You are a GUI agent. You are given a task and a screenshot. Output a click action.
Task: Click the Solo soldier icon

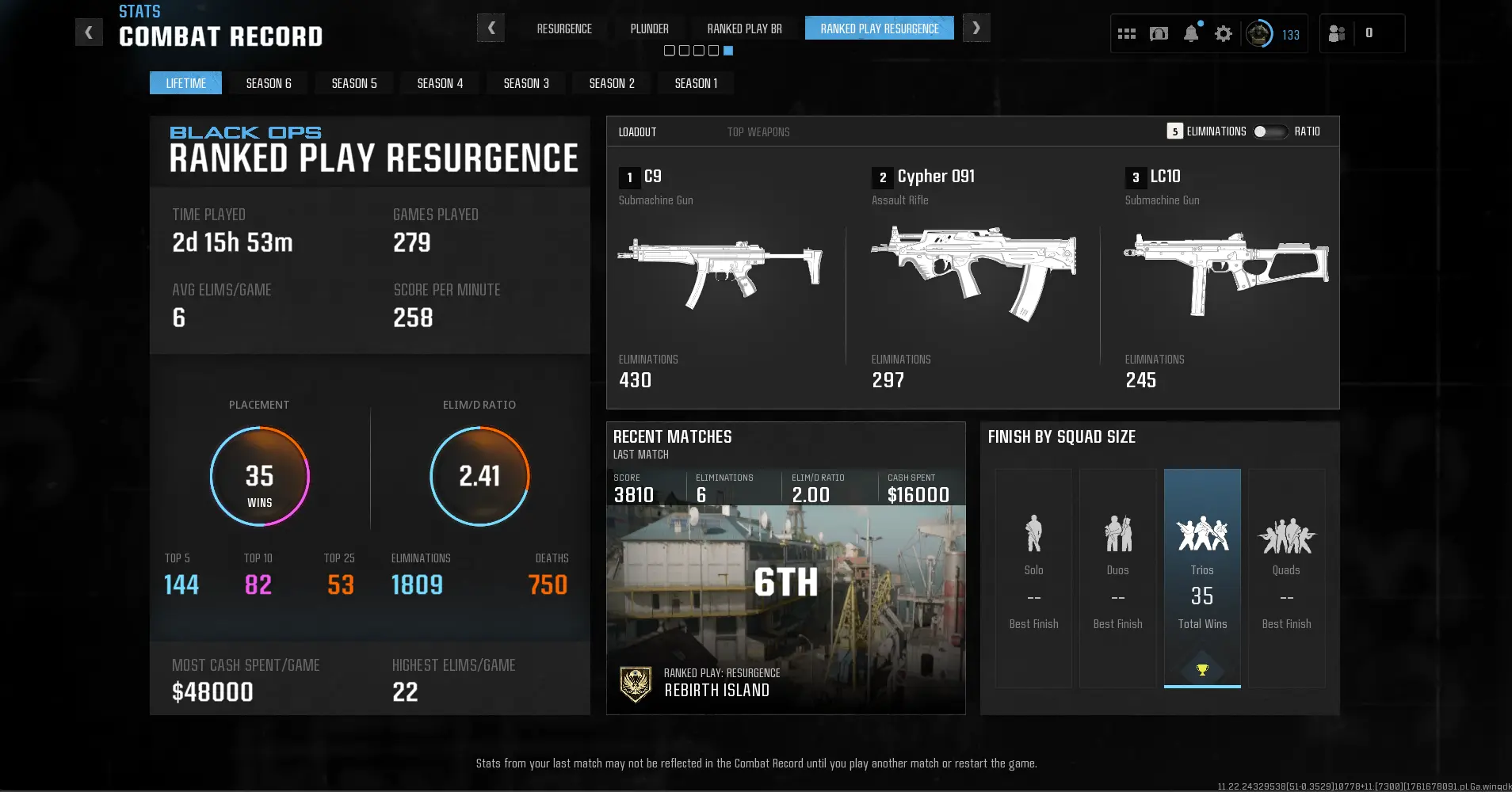point(1033,533)
